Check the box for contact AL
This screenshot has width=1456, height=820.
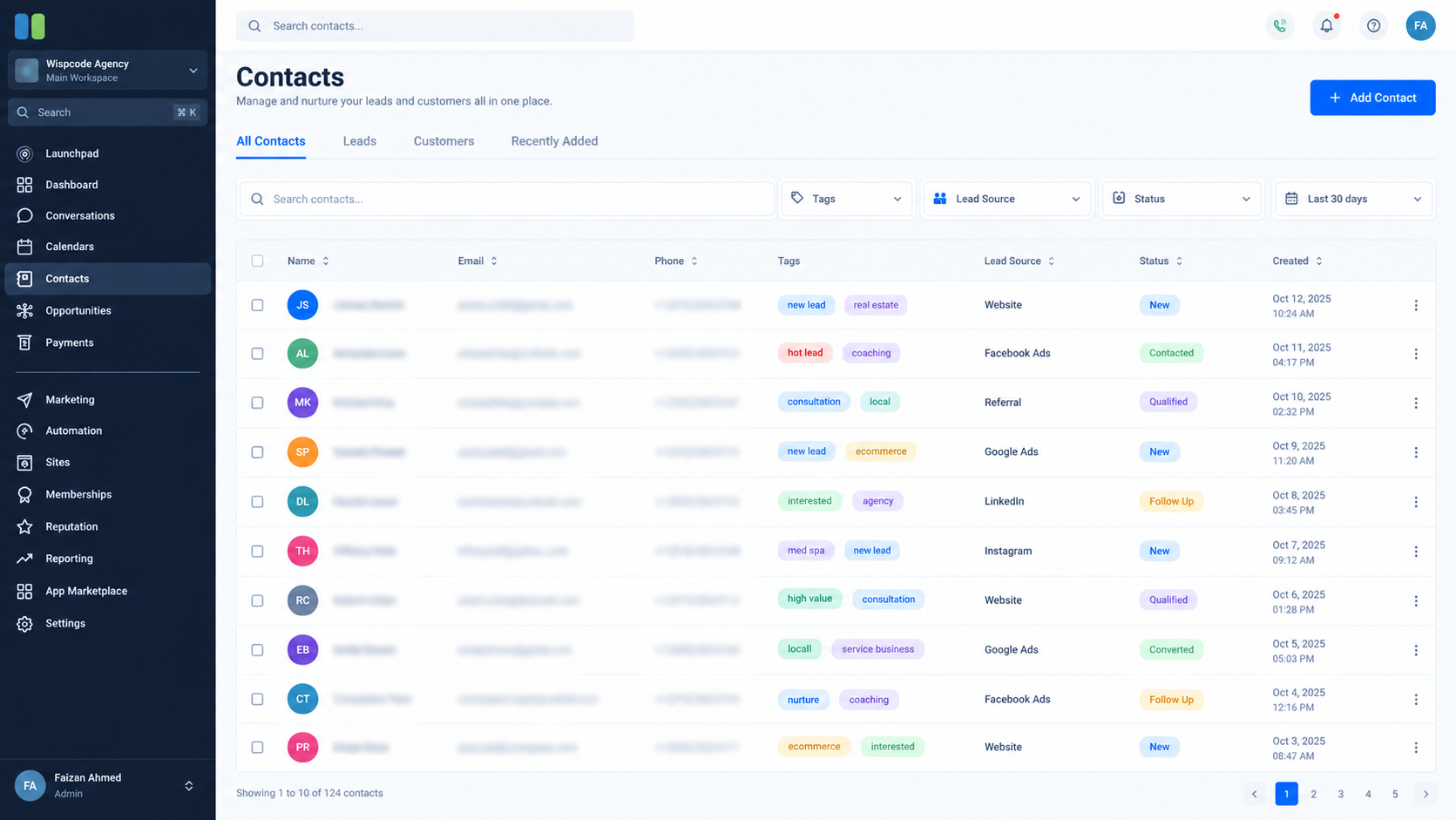(257, 354)
